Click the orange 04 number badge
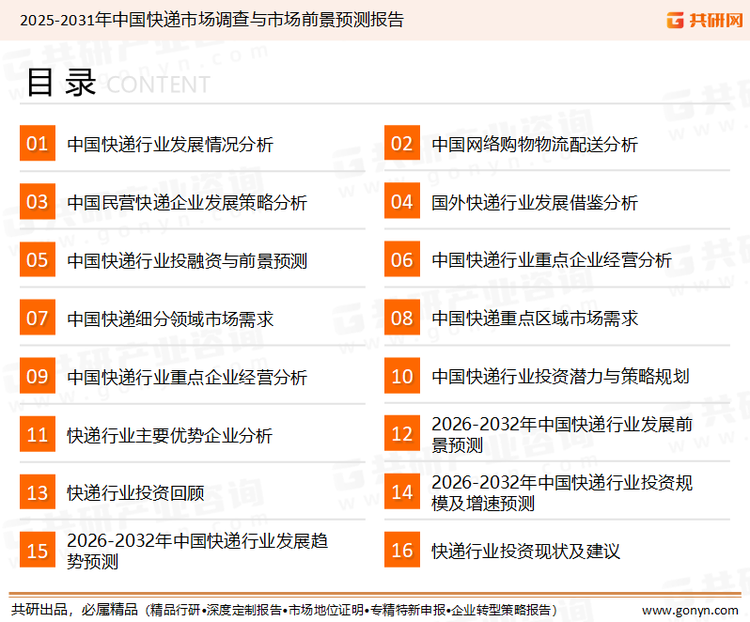750x622 pixels. (x=402, y=201)
